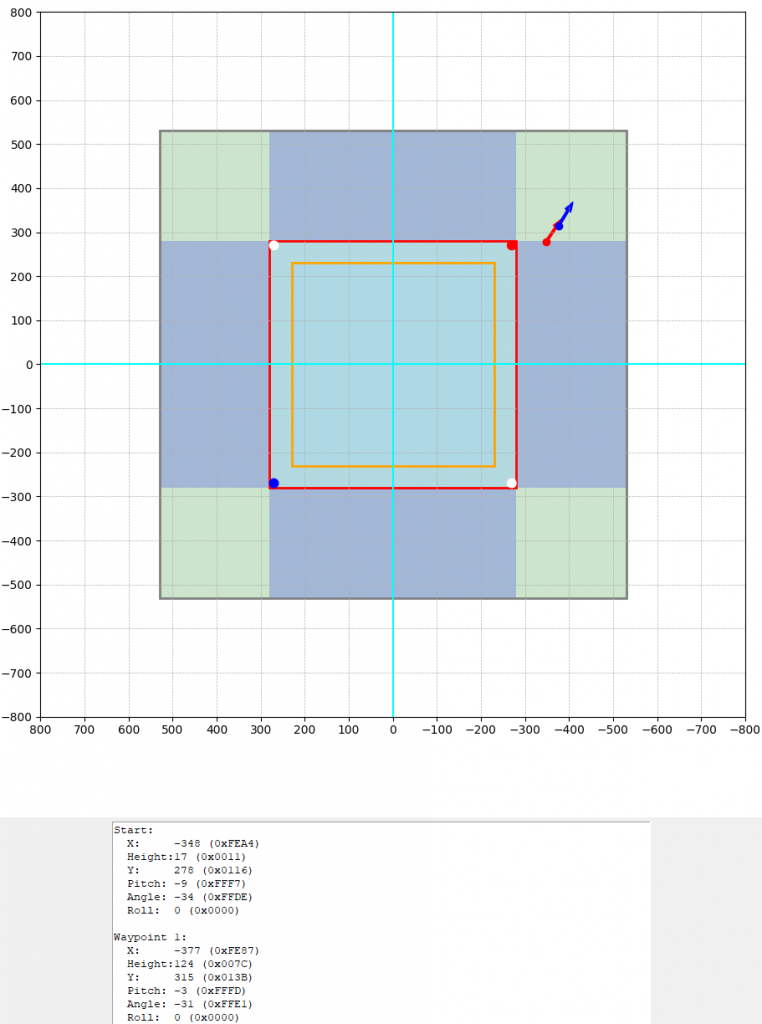Select white dot at red square's top-left corner

274,245
